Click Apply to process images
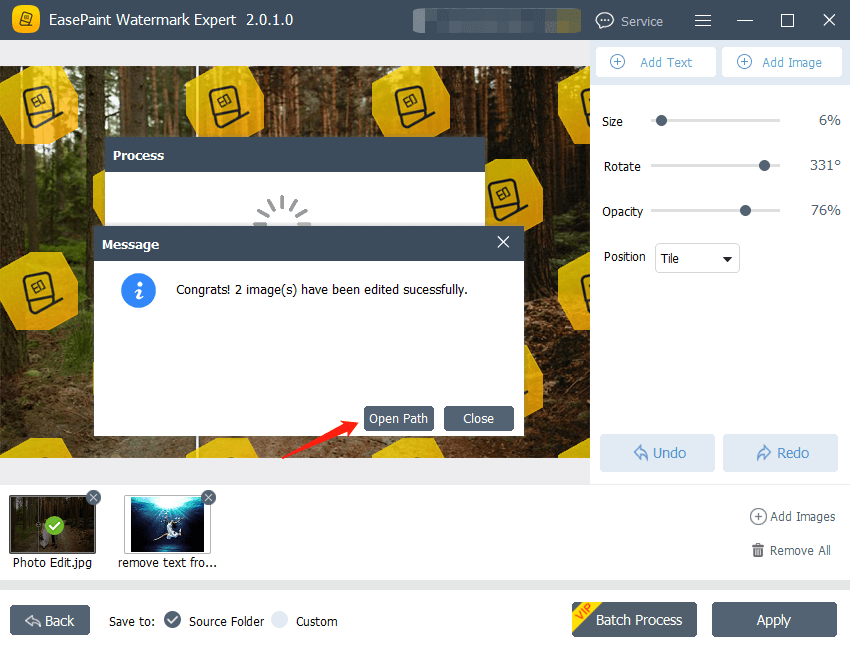The width and height of the screenshot is (850, 650). tap(774, 620)
